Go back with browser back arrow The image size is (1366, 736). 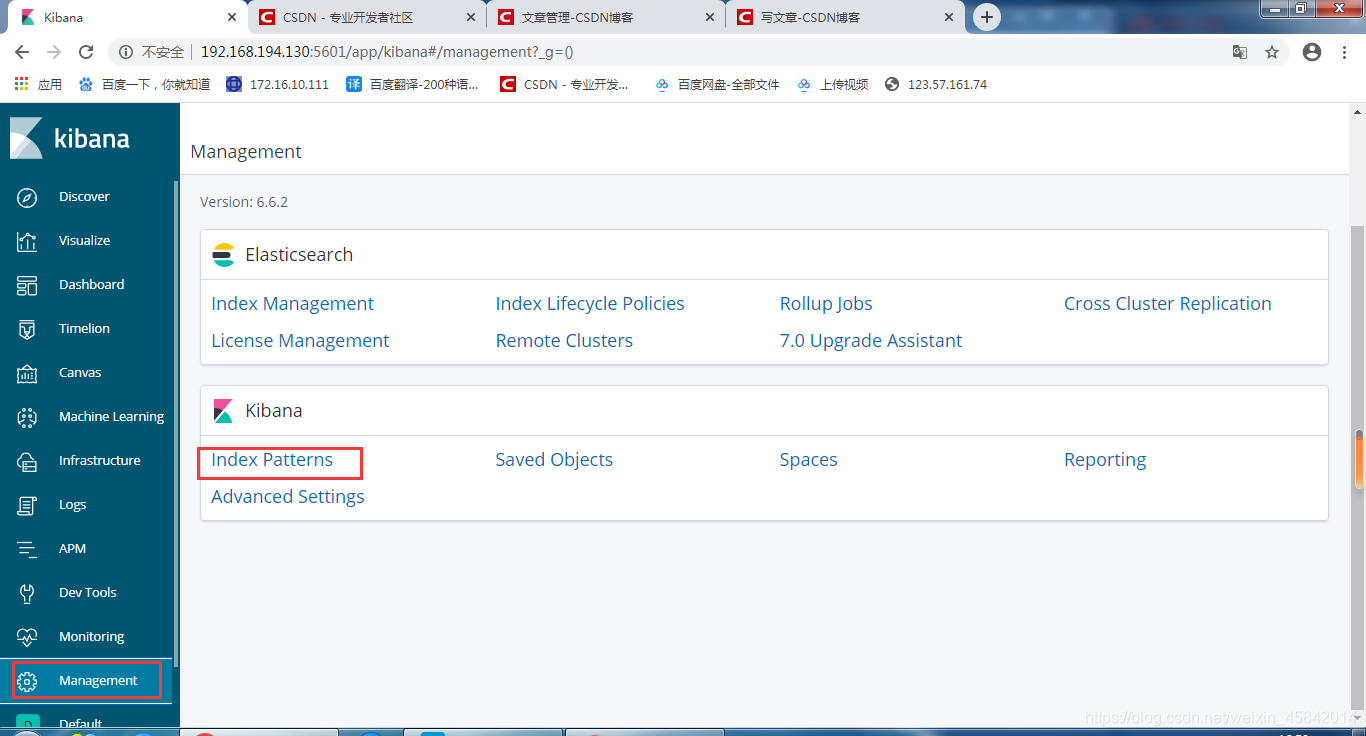click(22, 52)
